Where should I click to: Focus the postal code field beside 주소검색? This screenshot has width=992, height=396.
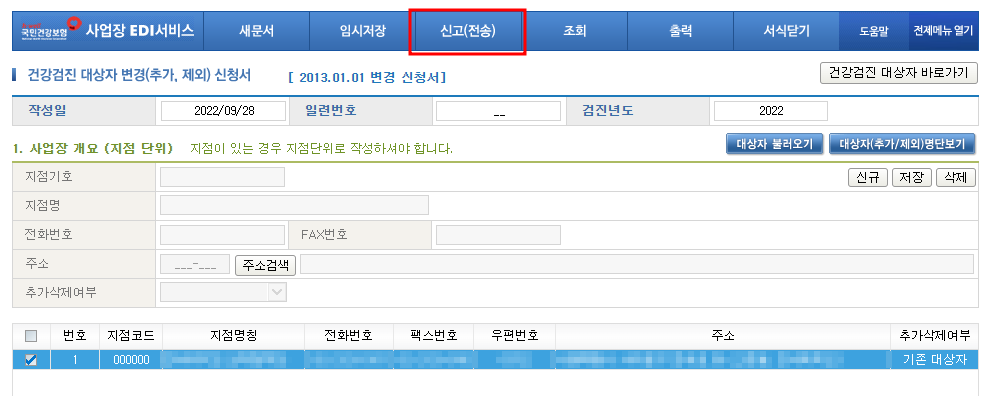[195, 264]
